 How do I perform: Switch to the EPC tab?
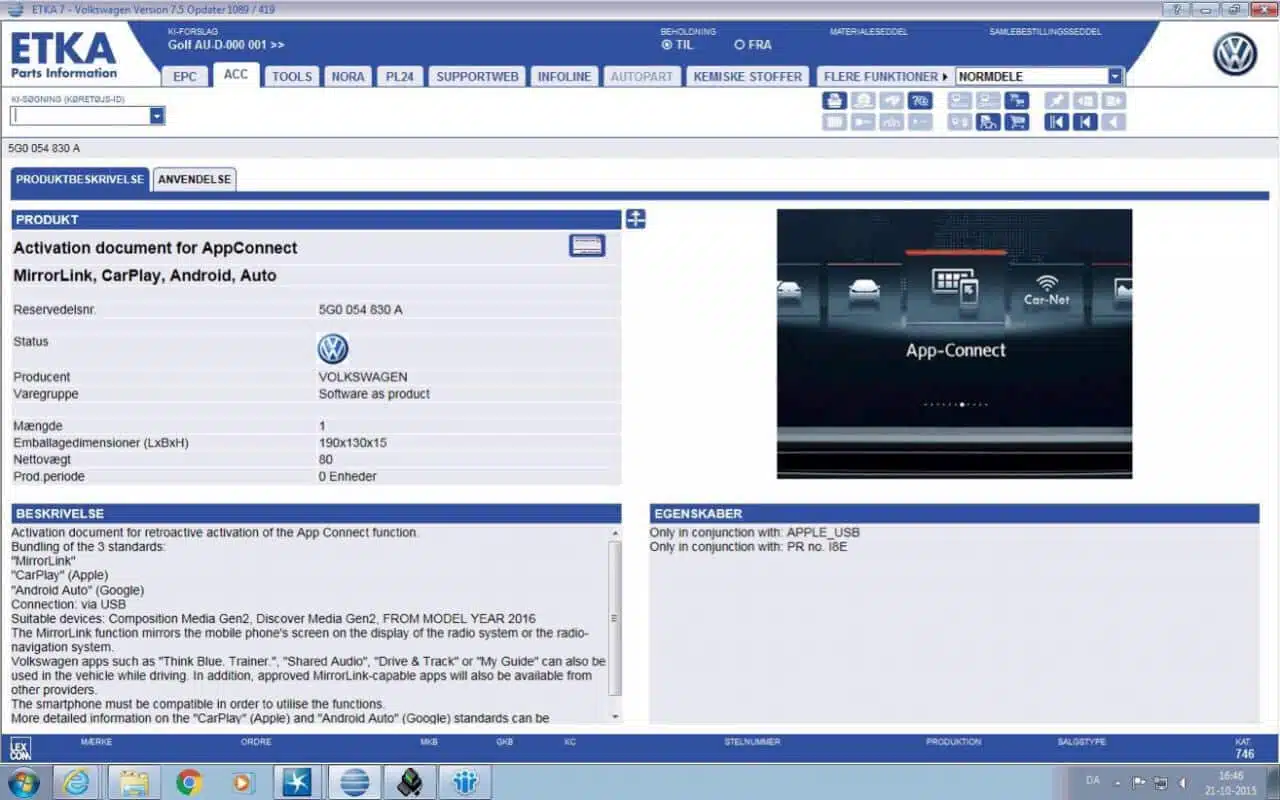click(185, 76)
